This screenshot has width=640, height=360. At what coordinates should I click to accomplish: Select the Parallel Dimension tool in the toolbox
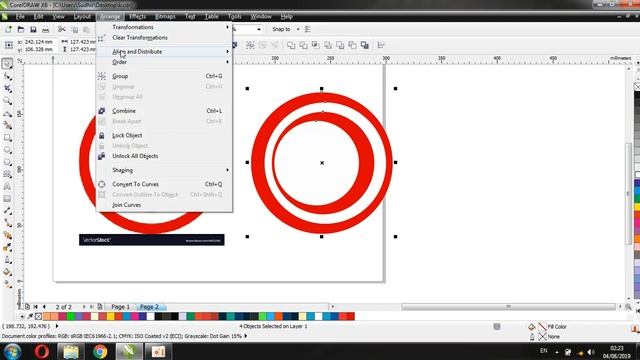pyautogui.click(x=7, y=211)
